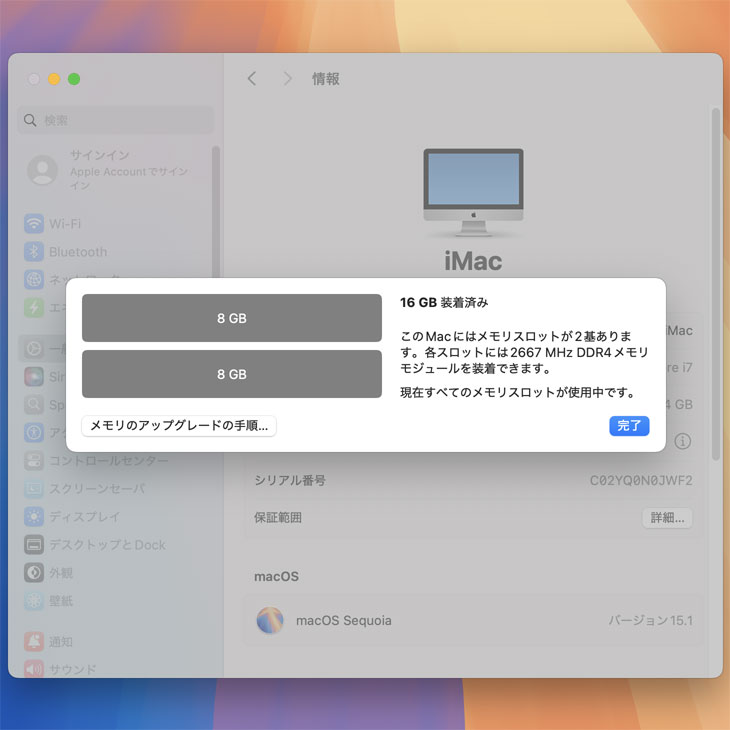Screen dimensions: 730x730
Task: Open ディスプレイ settings
Action: tap(84, 517)
